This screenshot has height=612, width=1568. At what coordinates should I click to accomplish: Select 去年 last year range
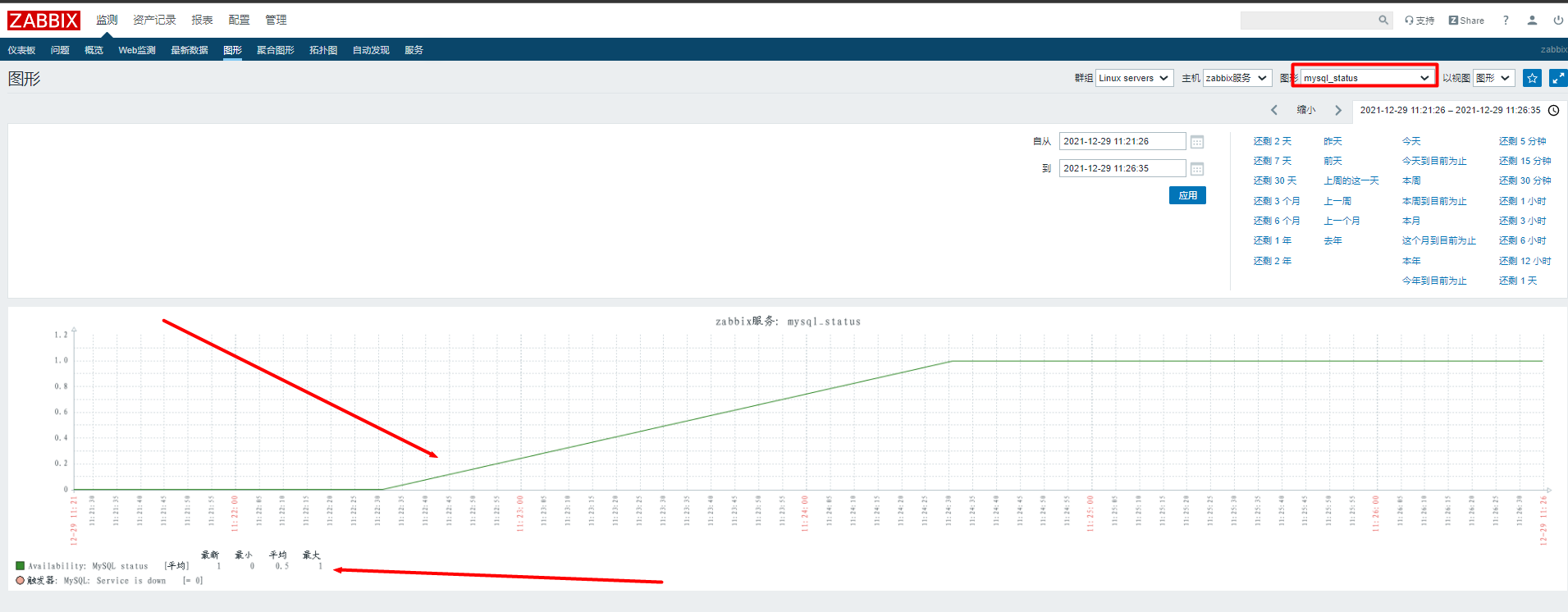1333,240
